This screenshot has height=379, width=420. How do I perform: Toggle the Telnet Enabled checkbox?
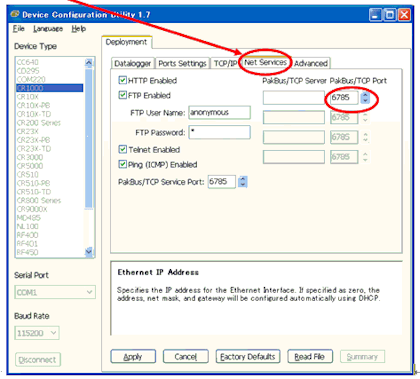(x=123, y=149)
